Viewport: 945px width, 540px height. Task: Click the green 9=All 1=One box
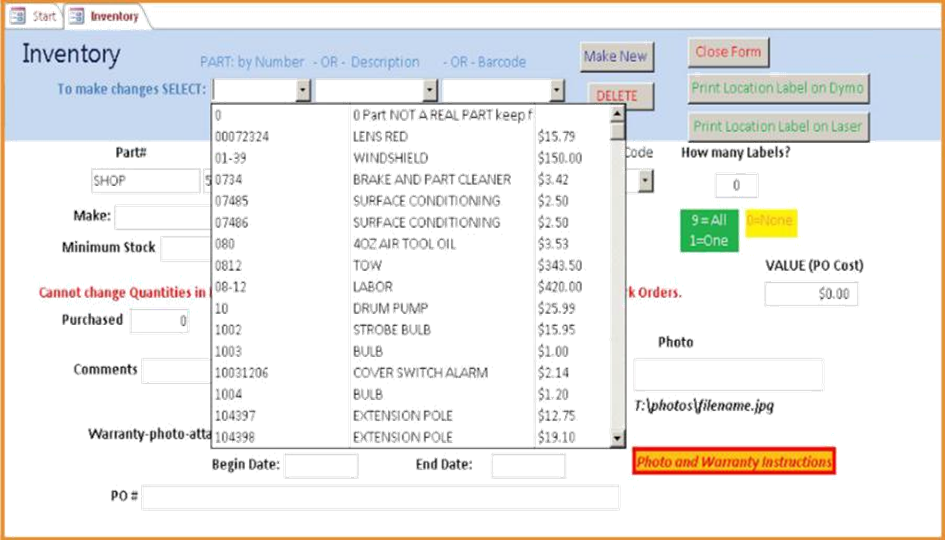click(709, 230)
